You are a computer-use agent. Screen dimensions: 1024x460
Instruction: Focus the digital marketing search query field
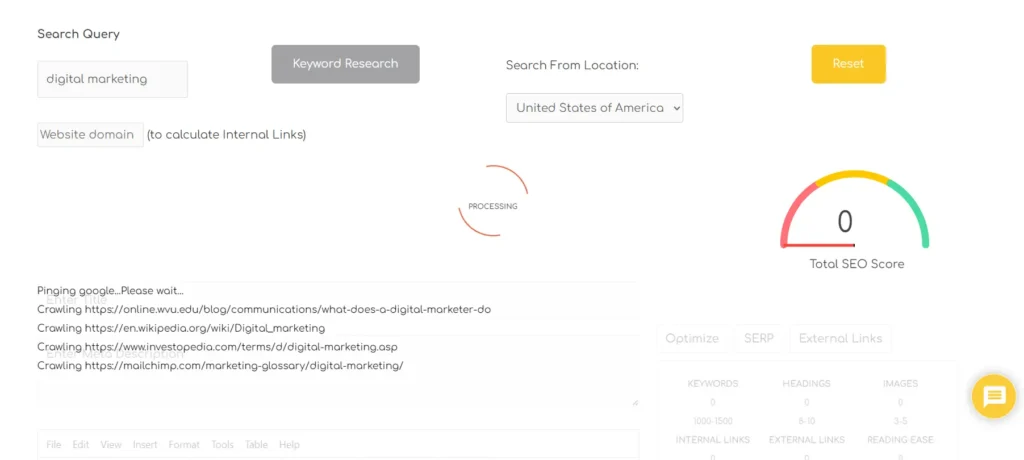pyautogui.click(x=112, y=79)
